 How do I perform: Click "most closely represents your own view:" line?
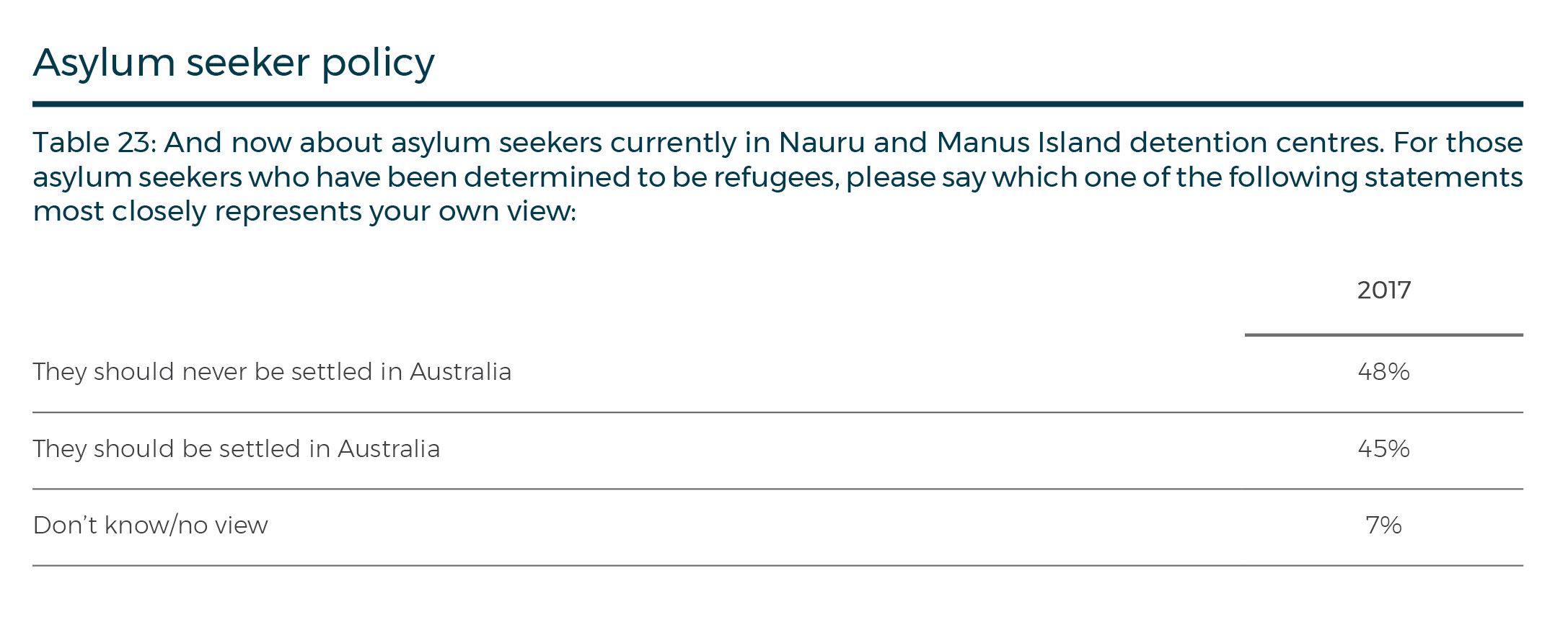click(304, 211)
